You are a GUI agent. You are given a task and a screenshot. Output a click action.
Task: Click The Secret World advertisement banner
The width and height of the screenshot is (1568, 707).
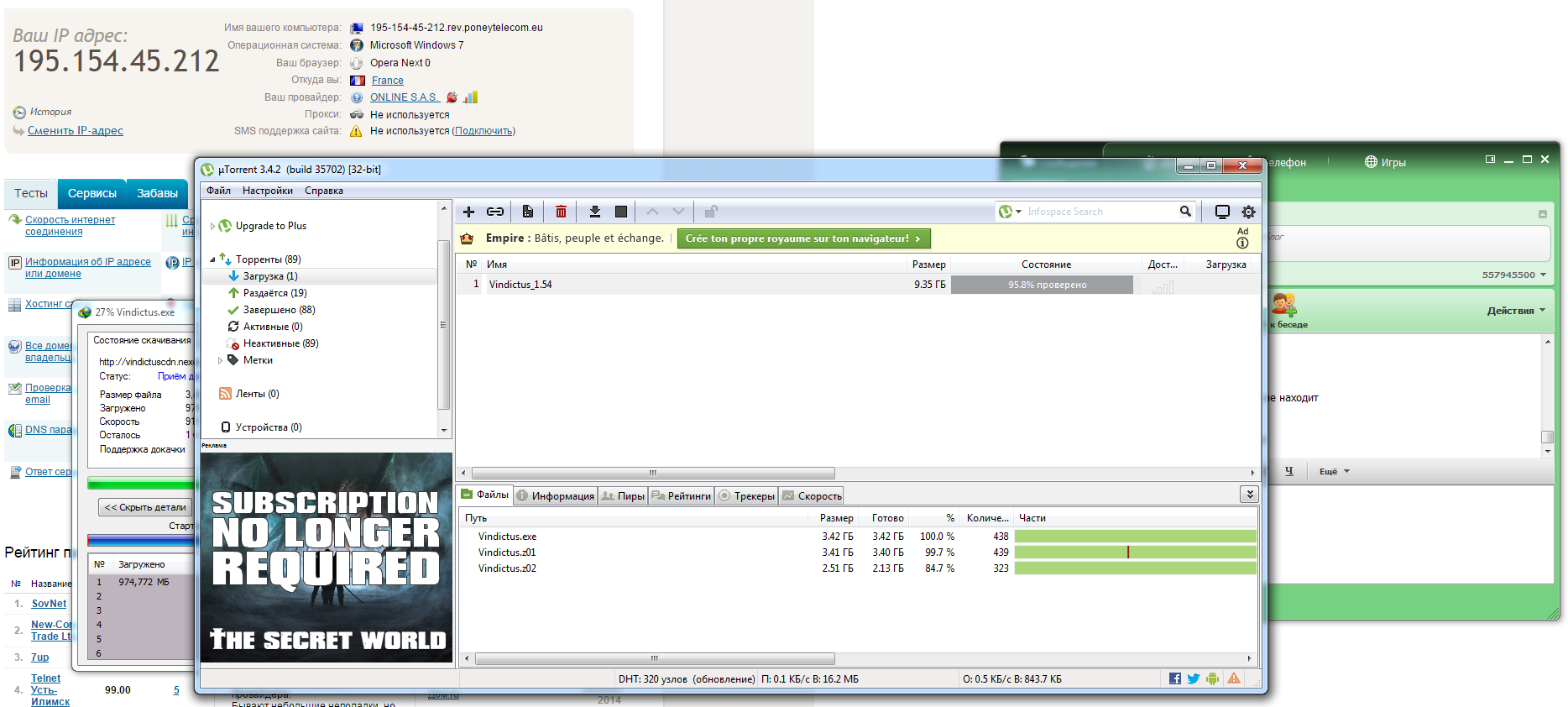tap(327, 558)
